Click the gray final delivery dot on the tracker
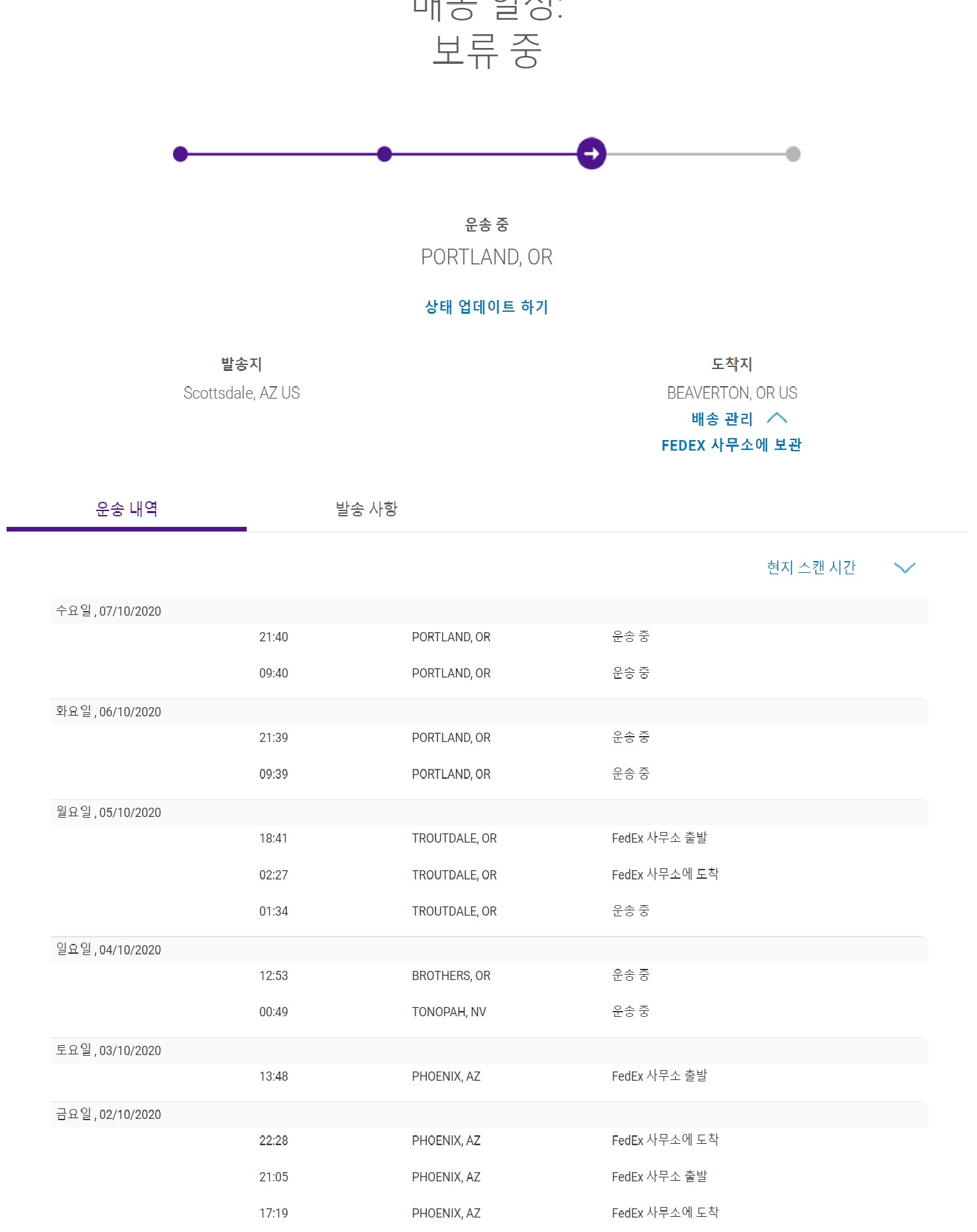 [x=793, y=154]
